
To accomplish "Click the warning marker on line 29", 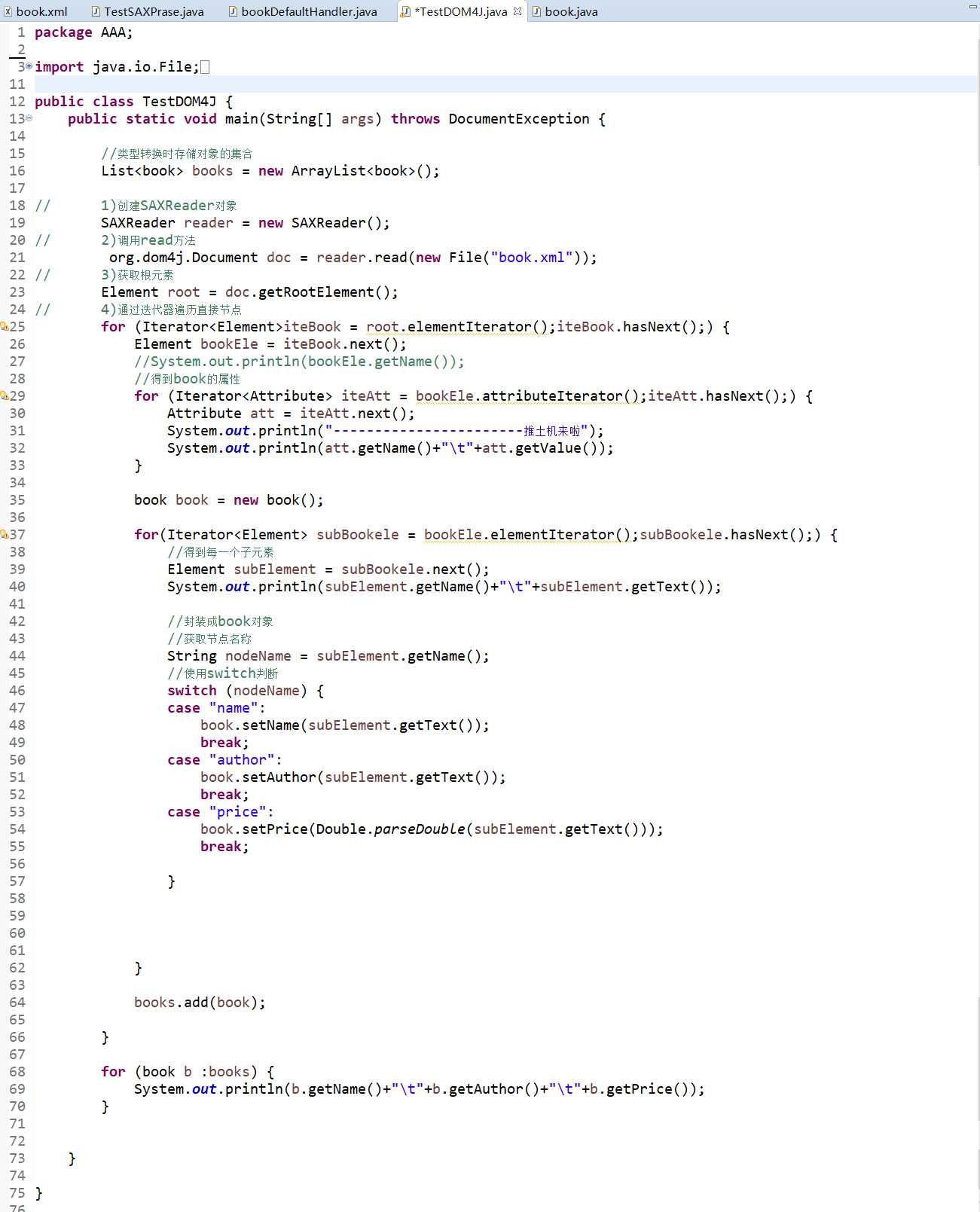I will 5,395.
